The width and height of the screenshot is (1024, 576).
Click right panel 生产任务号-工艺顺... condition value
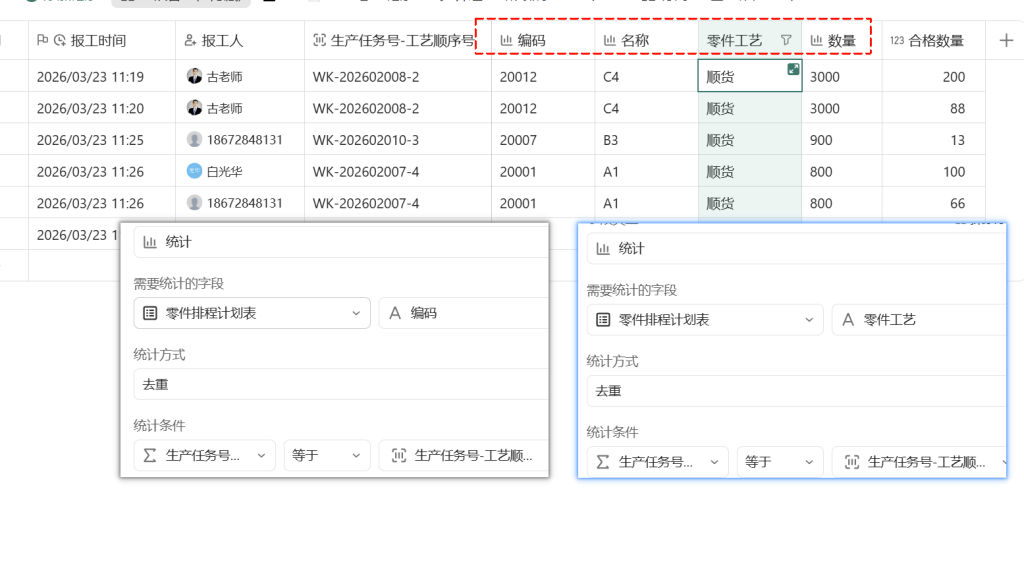click(x=919, y=462)
